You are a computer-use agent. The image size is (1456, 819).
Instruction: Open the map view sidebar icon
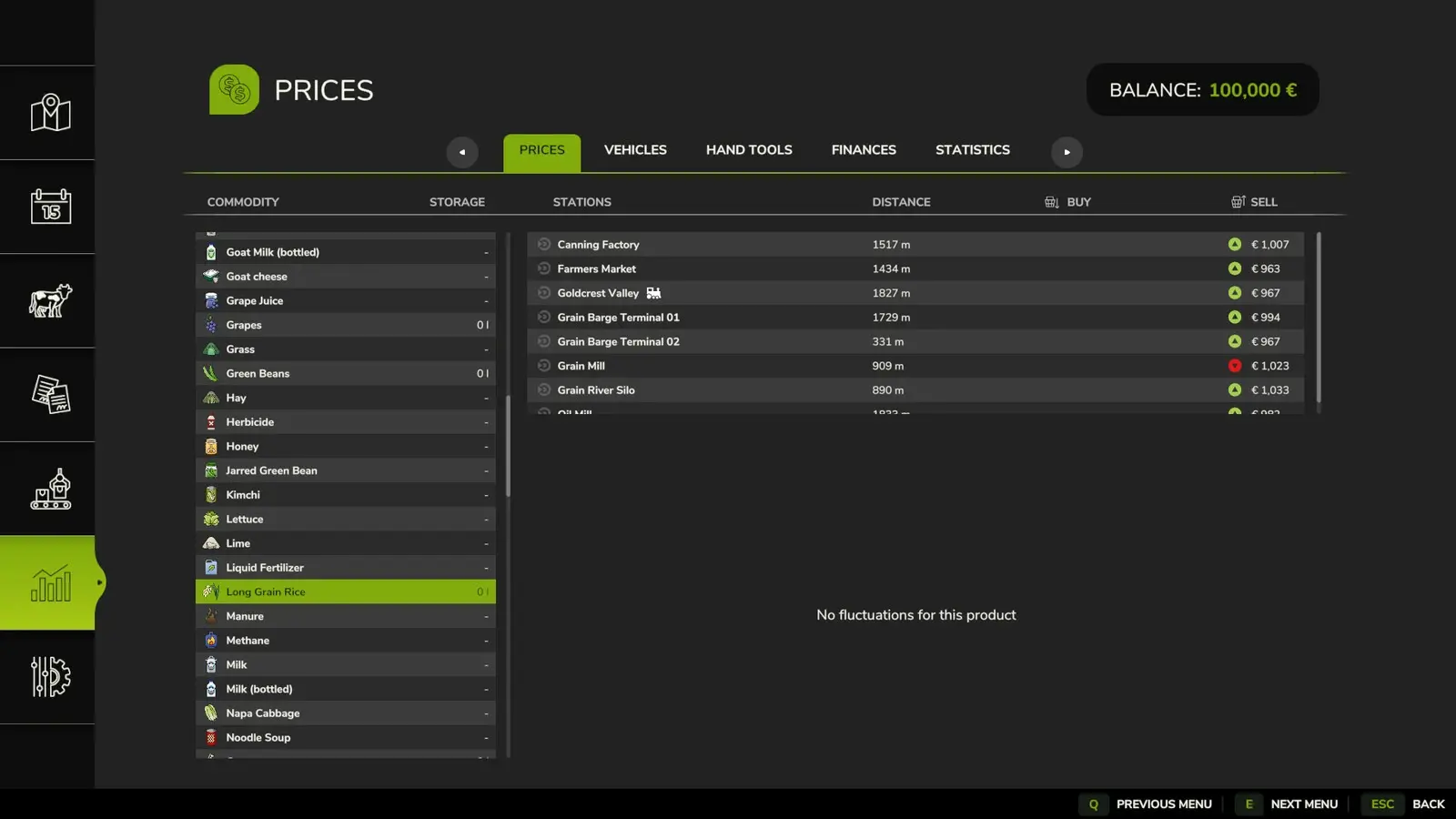coord(50,113)
